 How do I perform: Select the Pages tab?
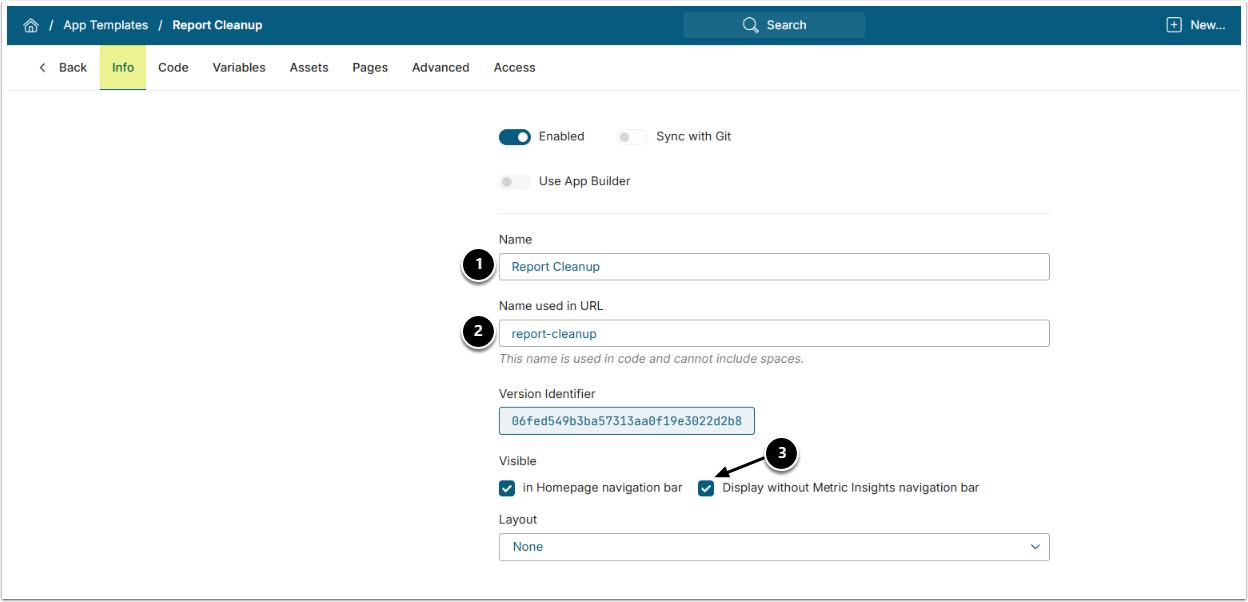370,68
